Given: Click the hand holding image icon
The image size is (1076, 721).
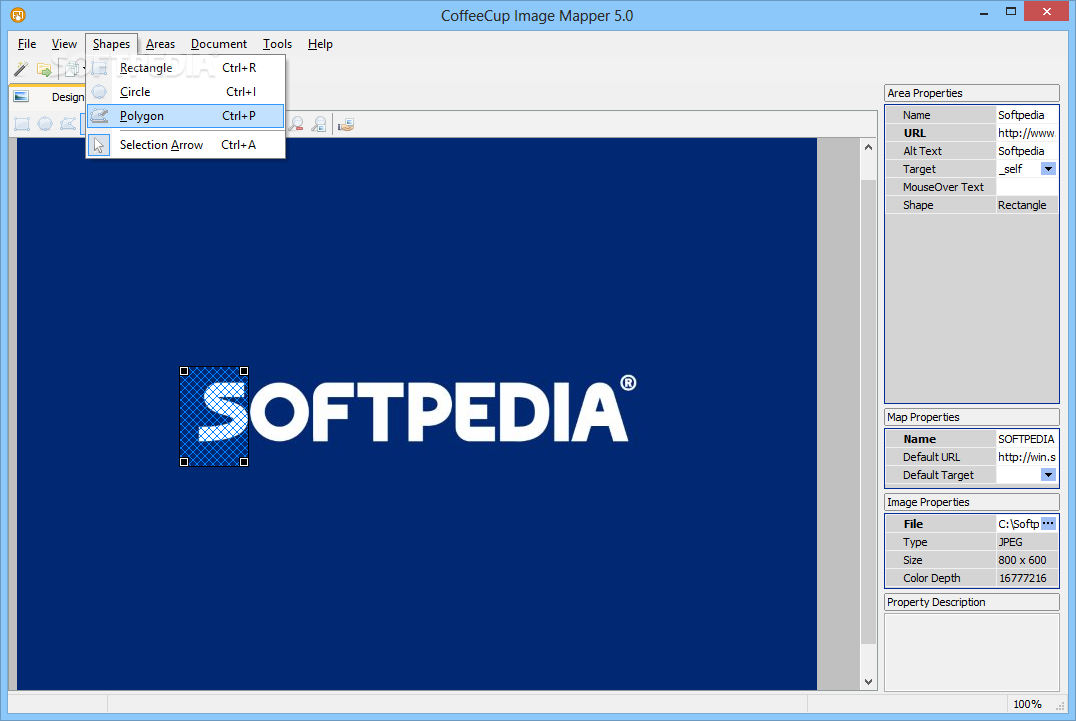Looking at the screenshot, I should tap(346, 124).
